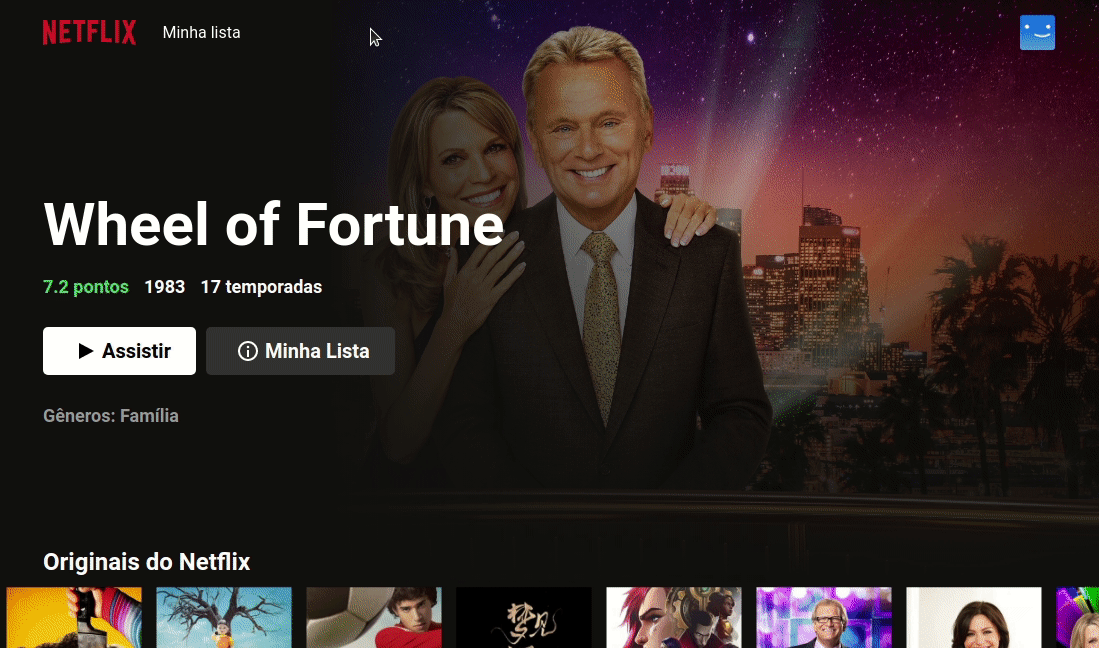Open the soccer ball player thumbnail
1099x648 pixels.
[374, 618]
